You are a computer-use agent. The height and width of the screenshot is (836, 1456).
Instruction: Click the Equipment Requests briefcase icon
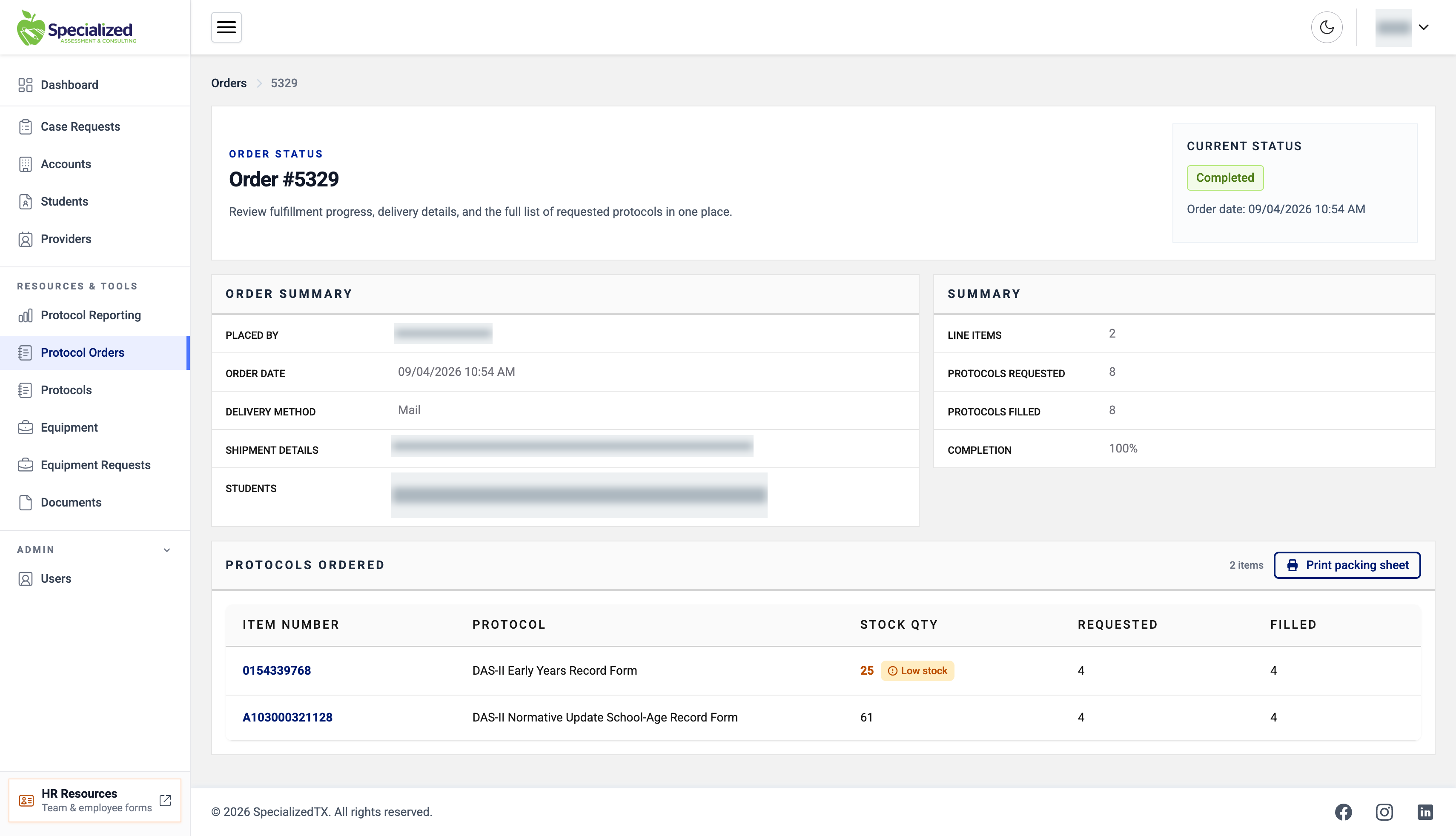pos(25,465)
